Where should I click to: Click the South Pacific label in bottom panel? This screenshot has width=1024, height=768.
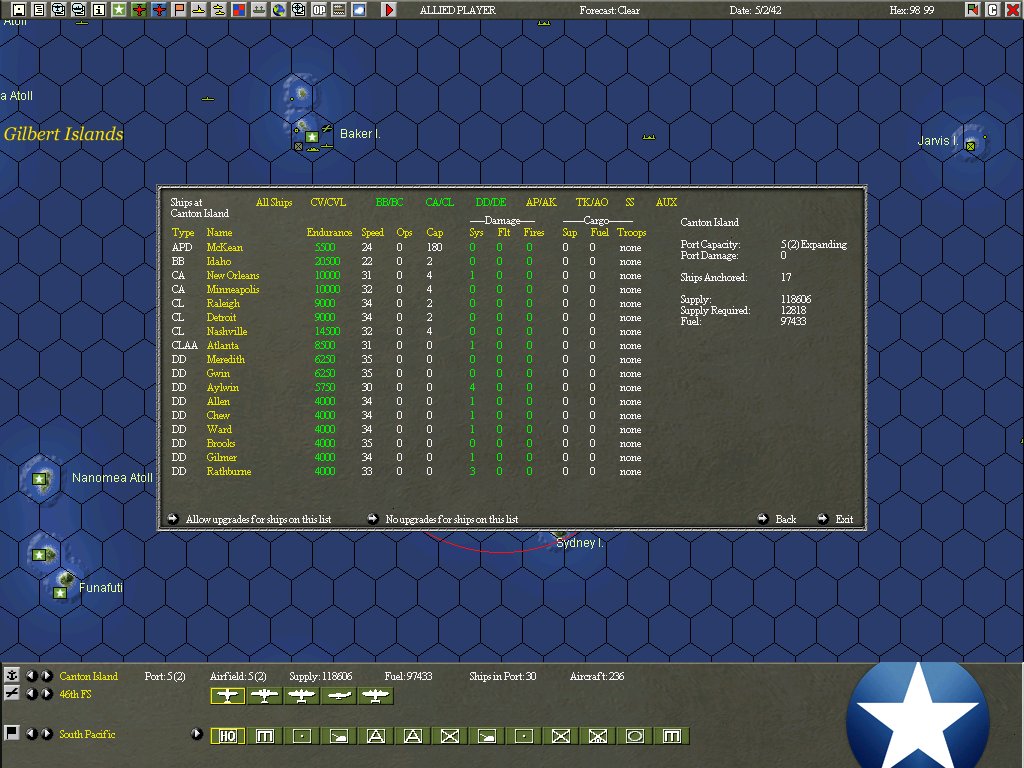(x=88, y=734)
